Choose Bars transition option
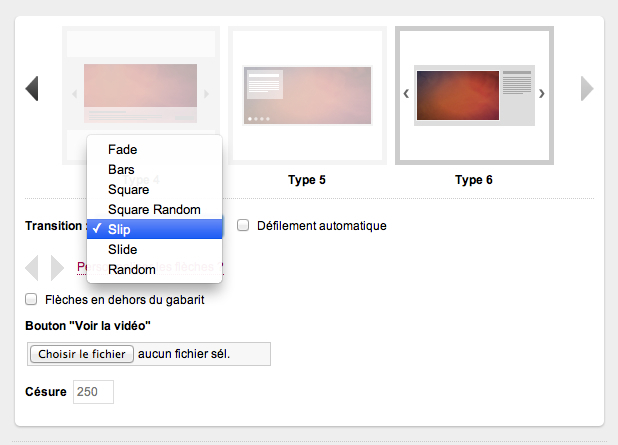 pos(121,170)
